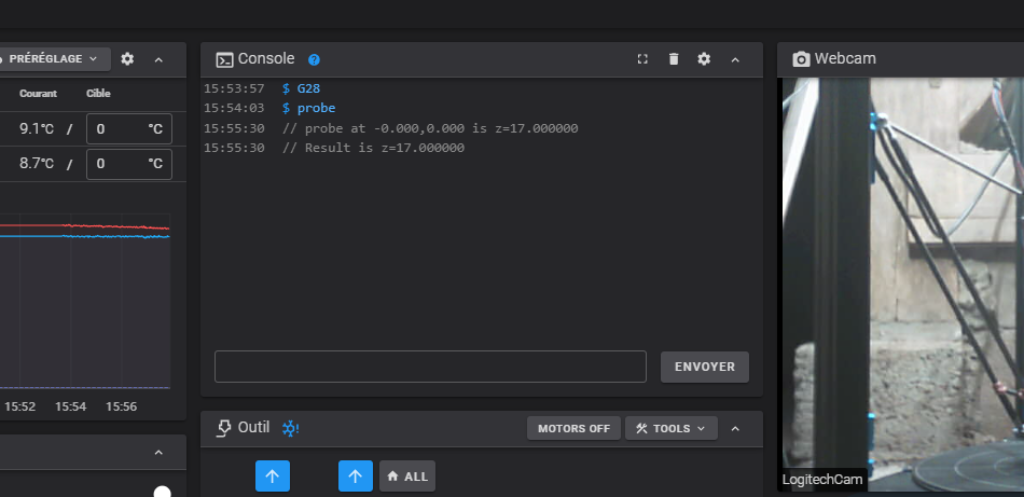This screenshot has width=1024, height=497.
Task: Open the Console help question mark icon
Action: coord(314,60)
